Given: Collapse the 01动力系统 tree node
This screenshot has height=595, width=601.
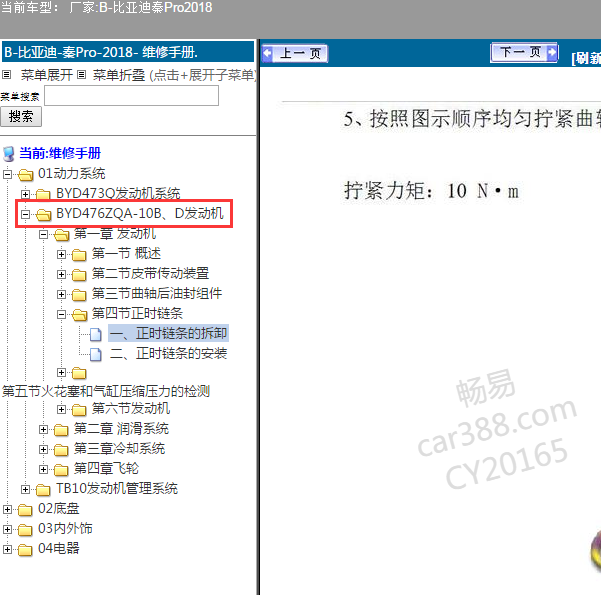Looking at the screenshot, I should pyautogui.click(x=7, y=174).
